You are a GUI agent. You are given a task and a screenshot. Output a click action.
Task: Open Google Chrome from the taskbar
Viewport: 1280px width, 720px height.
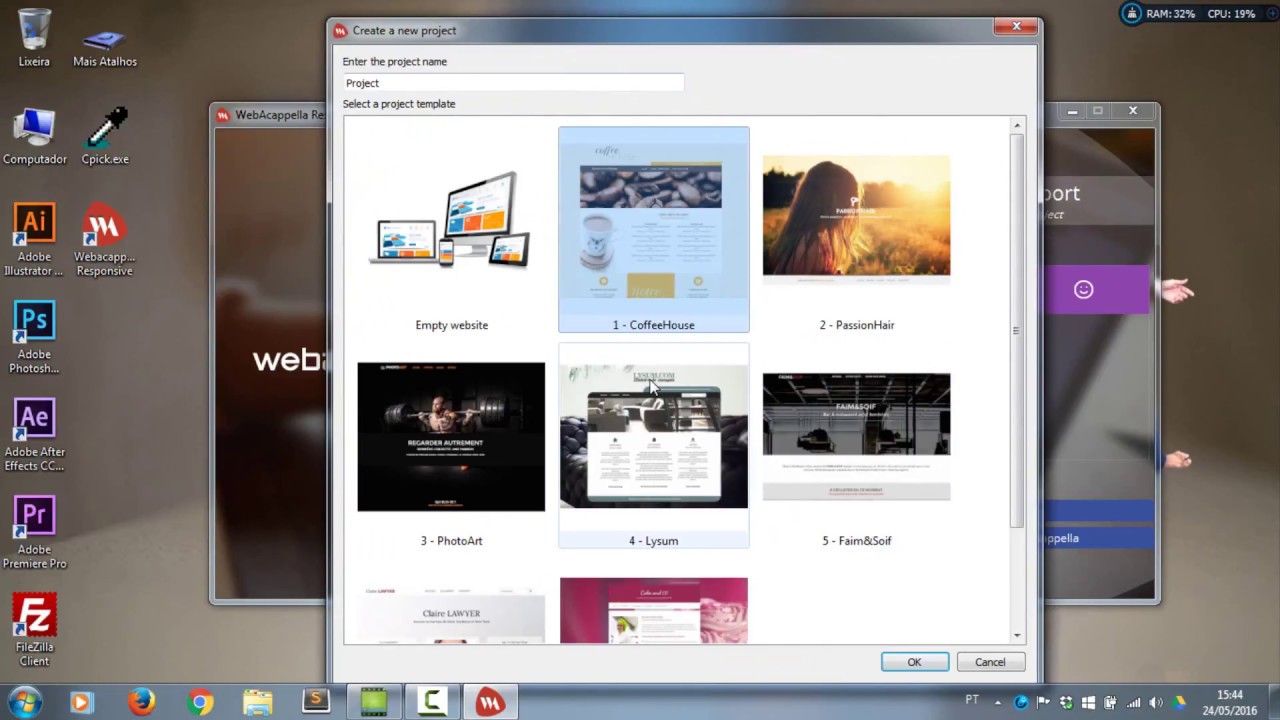click(200, 702)
